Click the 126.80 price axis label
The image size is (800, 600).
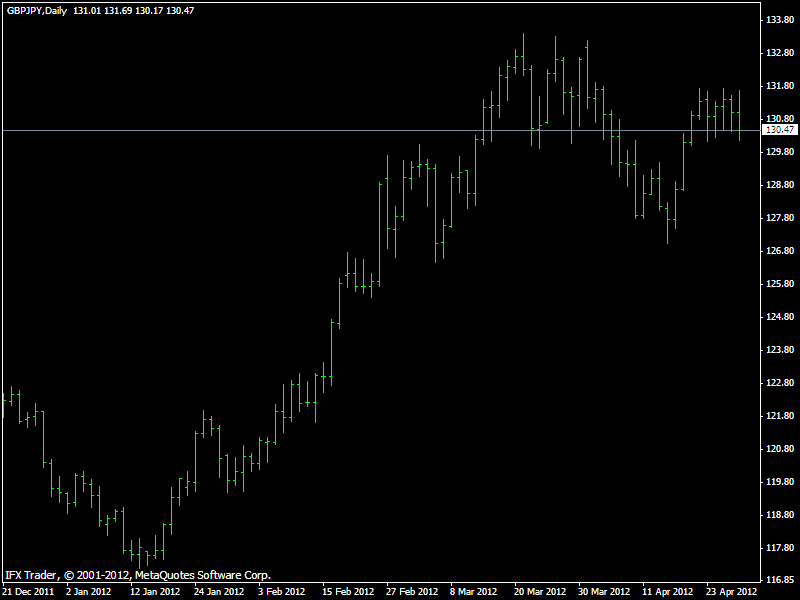[x=780, y=251]
